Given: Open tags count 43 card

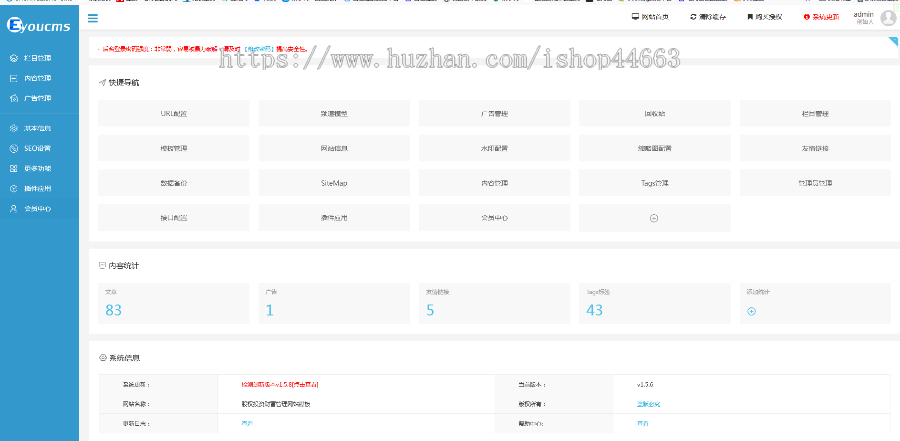Looking at the screenshot, I should tap(654, 303).
